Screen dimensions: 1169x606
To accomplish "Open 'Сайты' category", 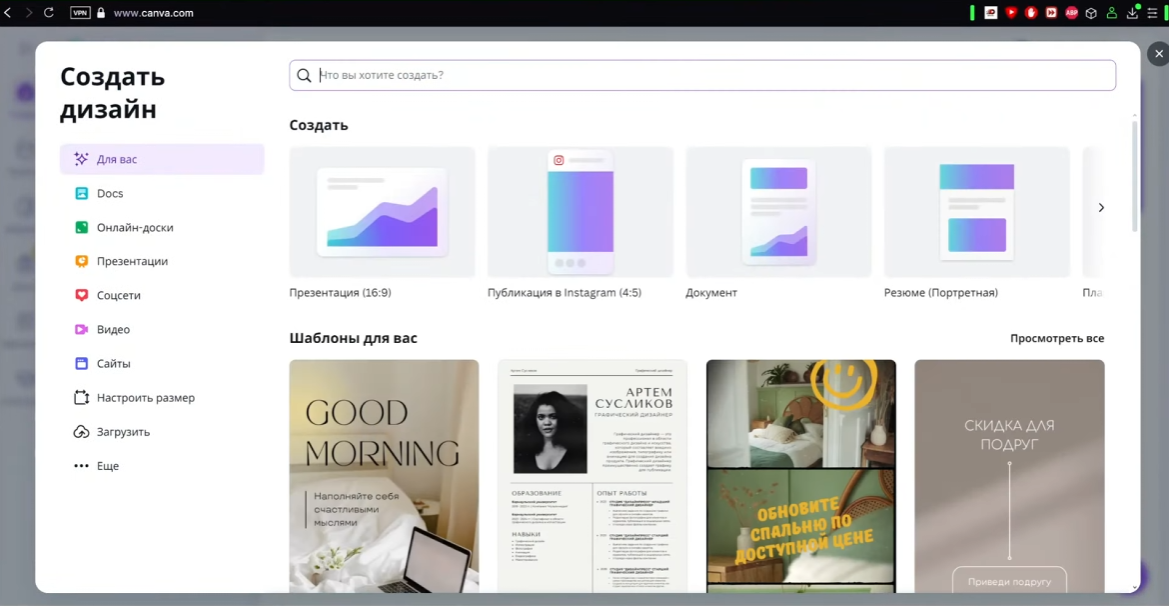I will [x=162, y=364].
